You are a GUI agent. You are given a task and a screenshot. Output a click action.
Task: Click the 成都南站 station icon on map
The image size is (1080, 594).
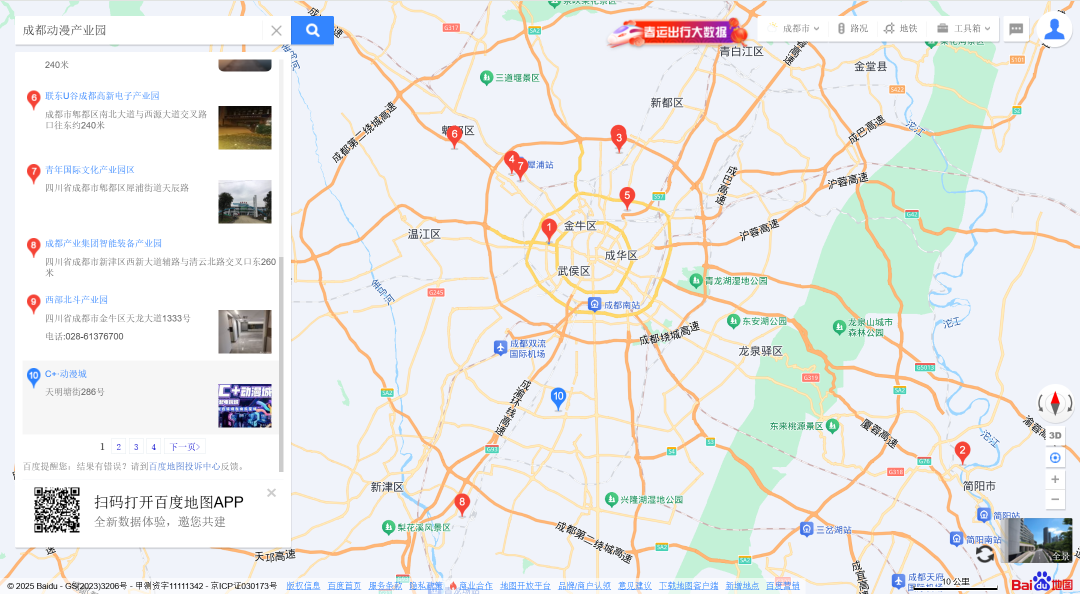pyautogui.click(x=594, y=305)
